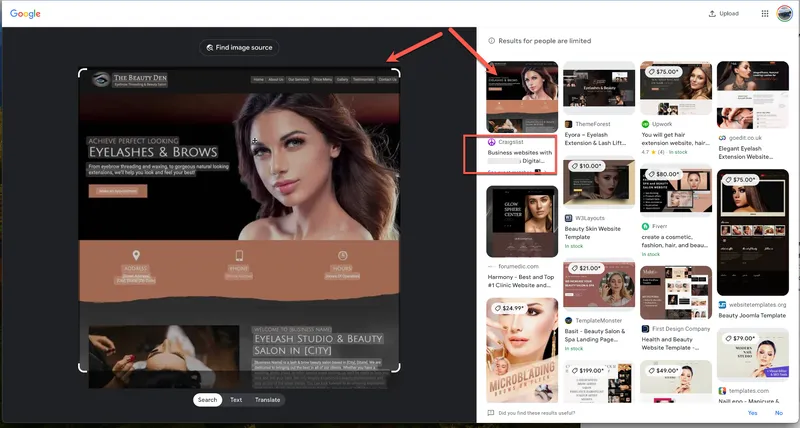Grab the top-left crop corner handle of the image
800x428 pixels.
[x=82, y=72]
